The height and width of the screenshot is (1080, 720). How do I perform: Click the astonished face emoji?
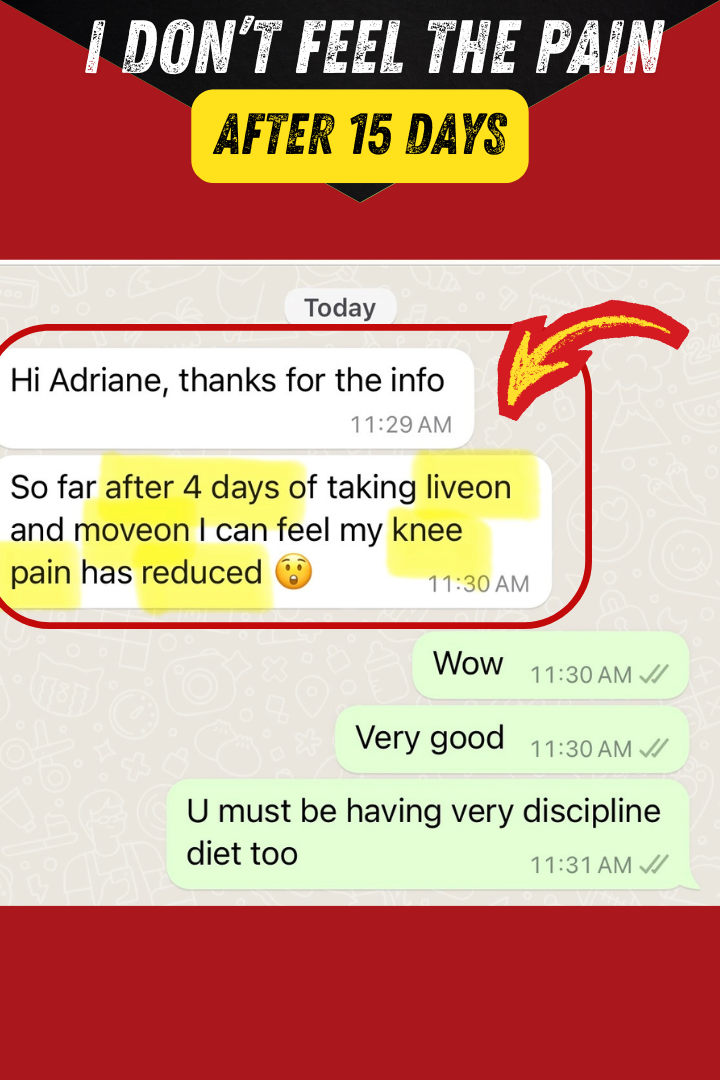click(294, 572)
